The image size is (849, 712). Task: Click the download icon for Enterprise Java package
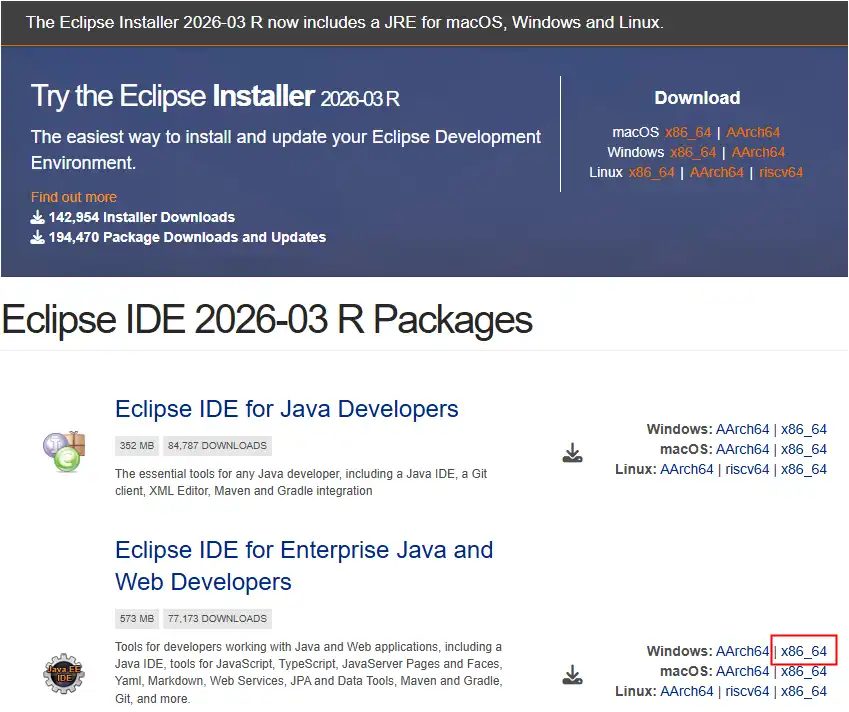[572, 675]
